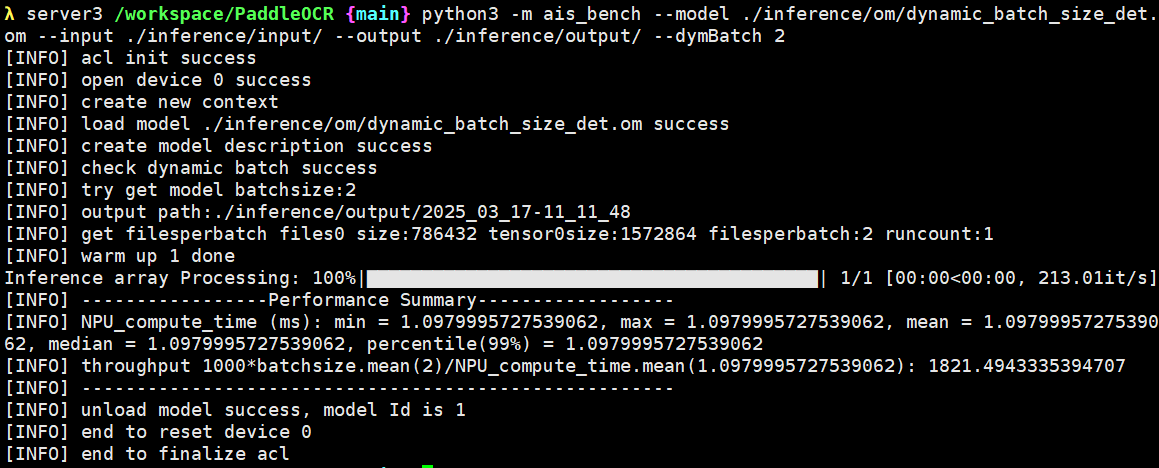Click the "create new context" log line
Screen dimensions: 1159x468
[x=180, y=102]
